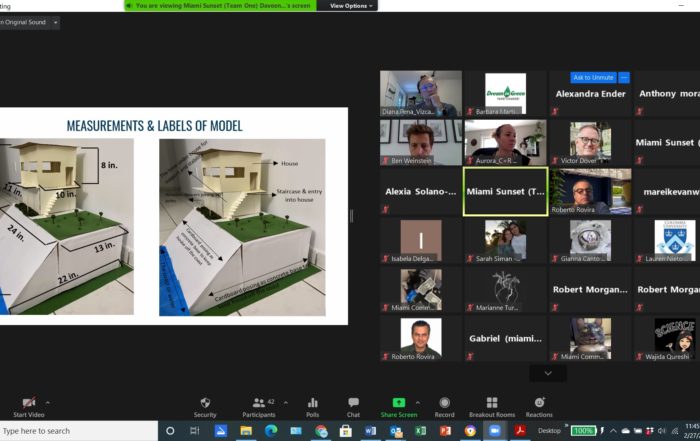Open the Polls window
This screenshot has width=700, height=441.
(x=312, y=407)
